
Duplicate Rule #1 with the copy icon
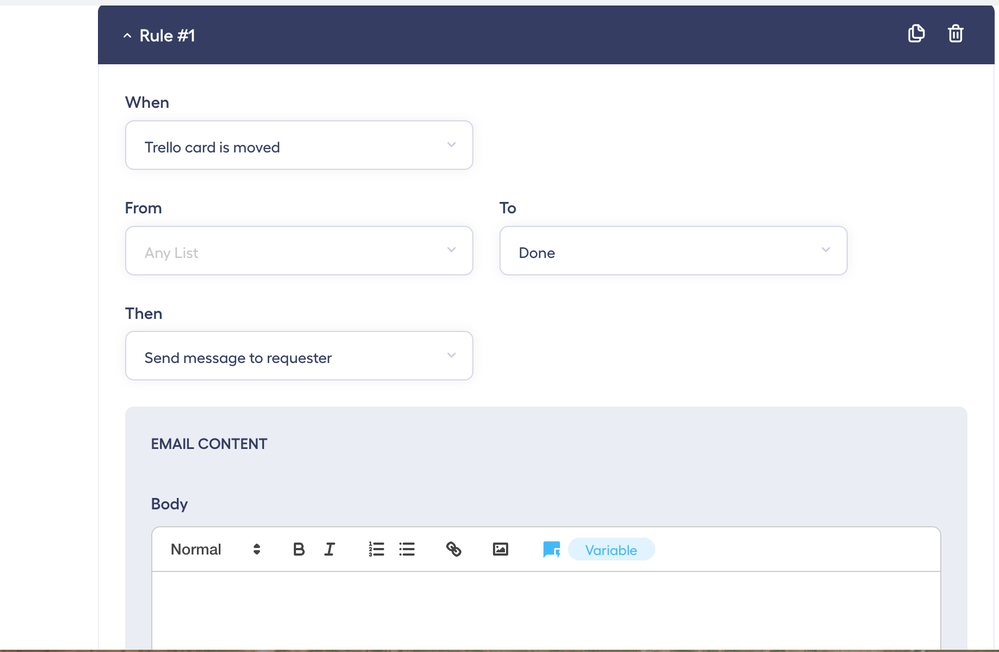click(x=916, y=34)
